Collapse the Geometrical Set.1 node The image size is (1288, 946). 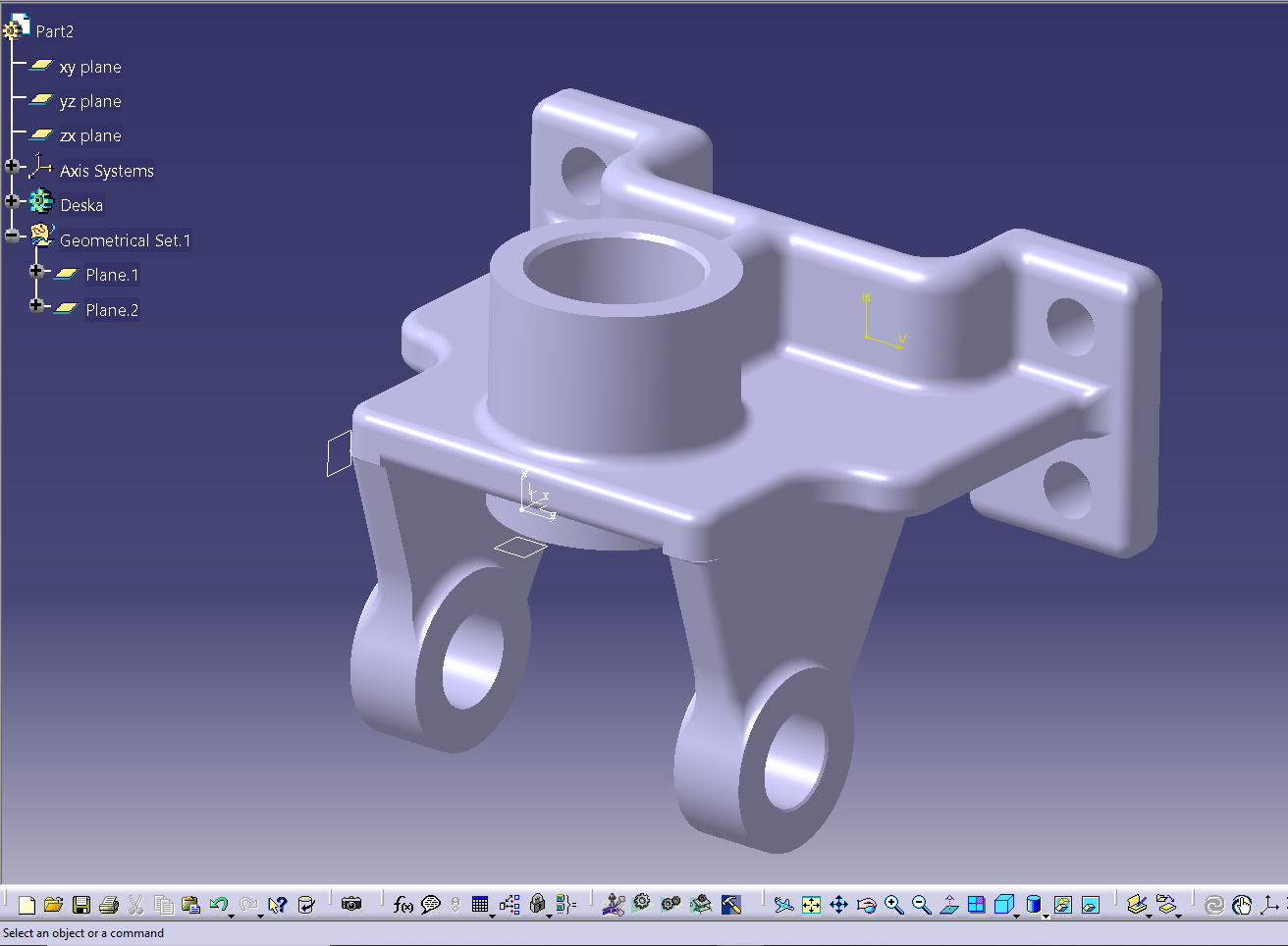click(12, 236)
